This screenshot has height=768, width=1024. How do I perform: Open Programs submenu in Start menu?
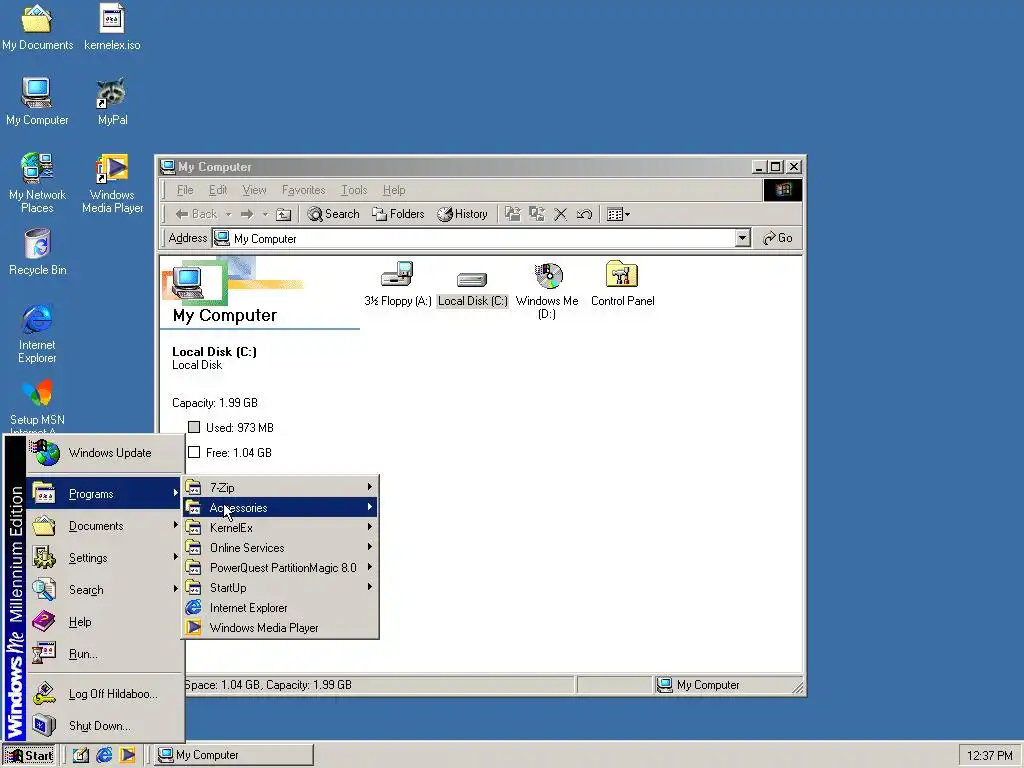pos(105,494)
